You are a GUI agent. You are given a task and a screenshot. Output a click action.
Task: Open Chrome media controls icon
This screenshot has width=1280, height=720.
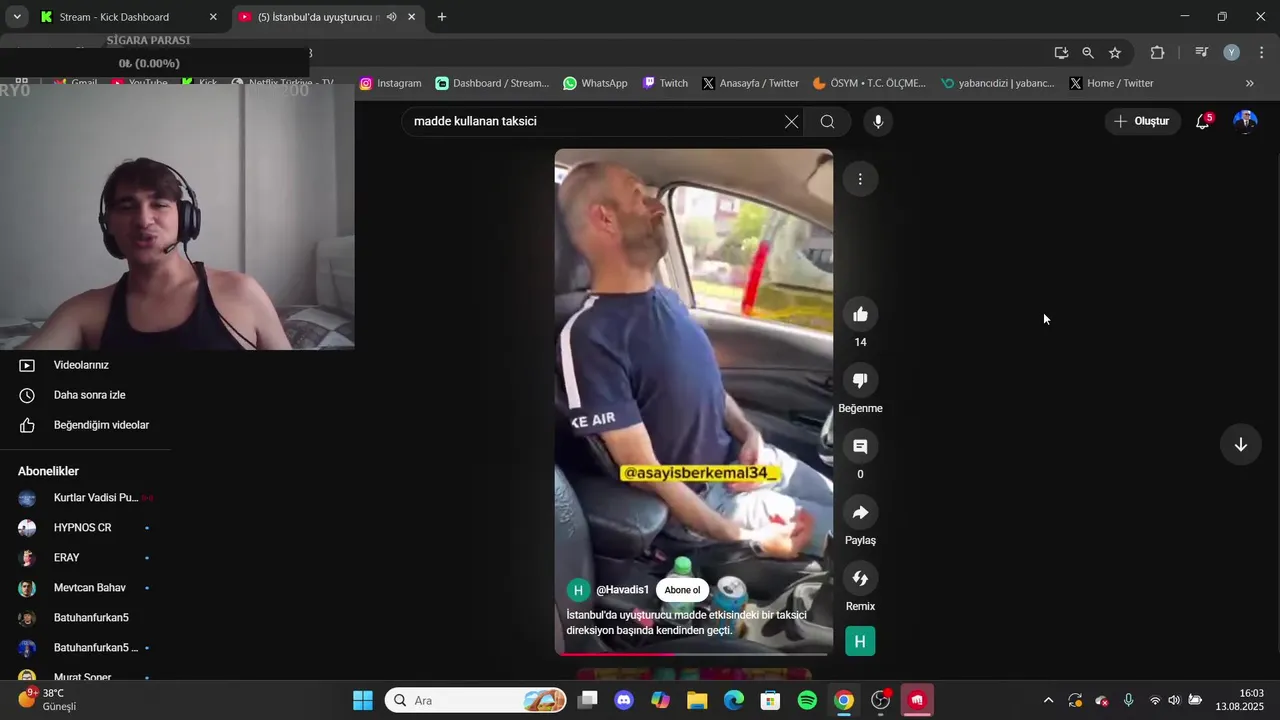click(1202, 53)
